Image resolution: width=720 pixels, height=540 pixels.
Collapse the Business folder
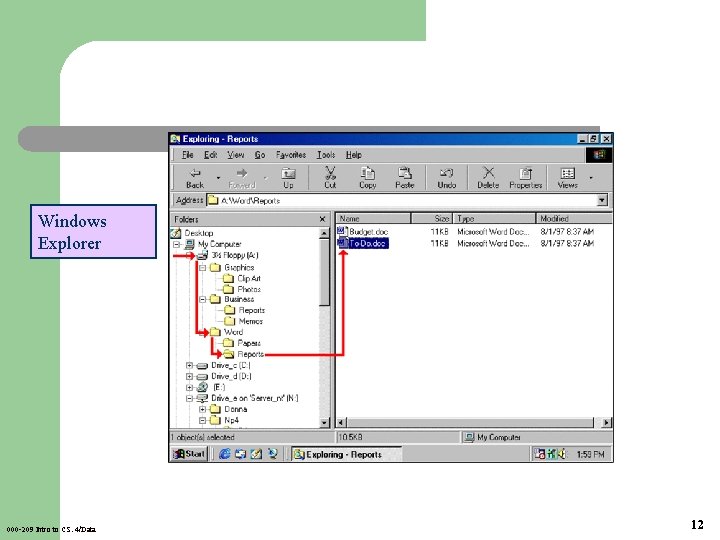click(202, 299)
